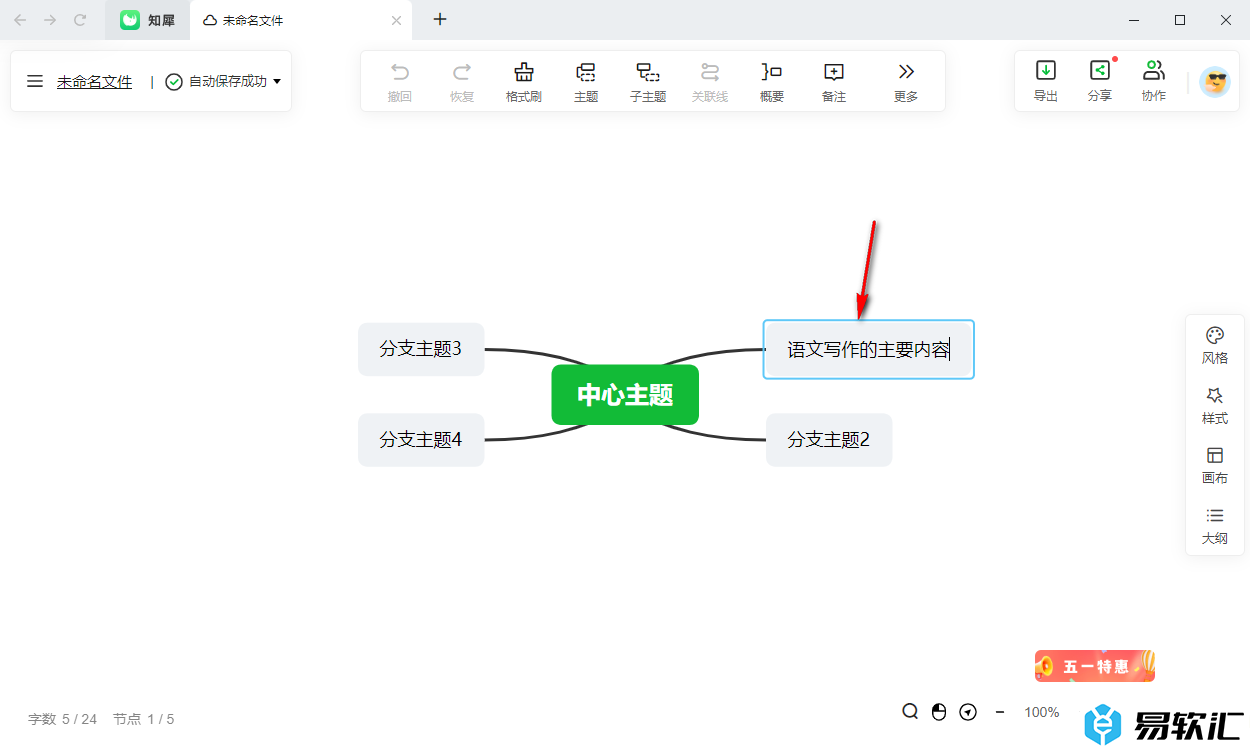Viewport: 1250px width, 750px height.
Task: Click inside the 语文写作的主要内容 text field
Action: click(869, 349)
